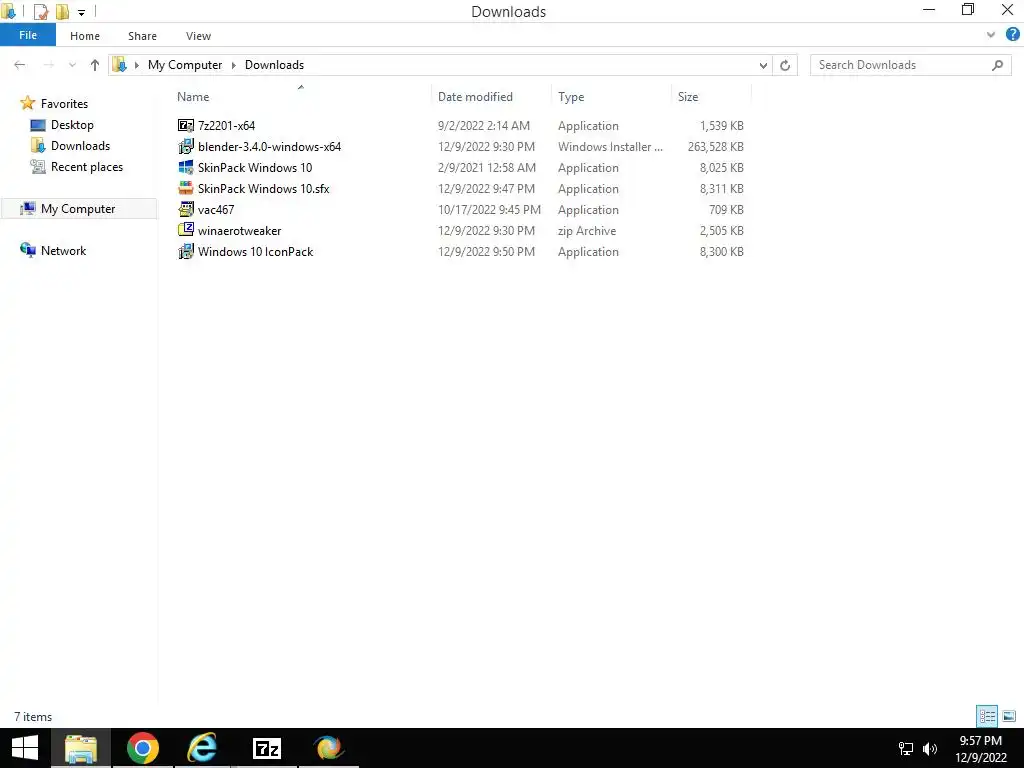
Task: Refresh the Downloads folder
Action: coord(785,65)
